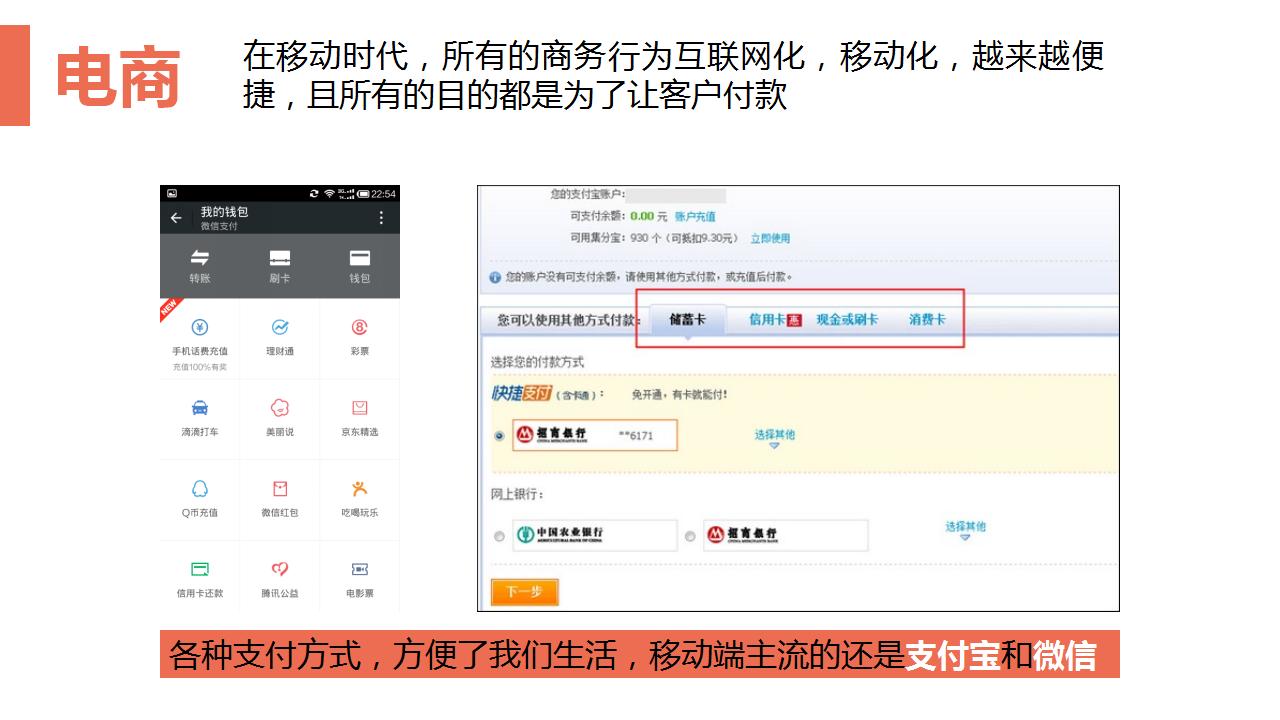
Task: Click the 可用集分宝 930 个 text
Action: point(615,238)
